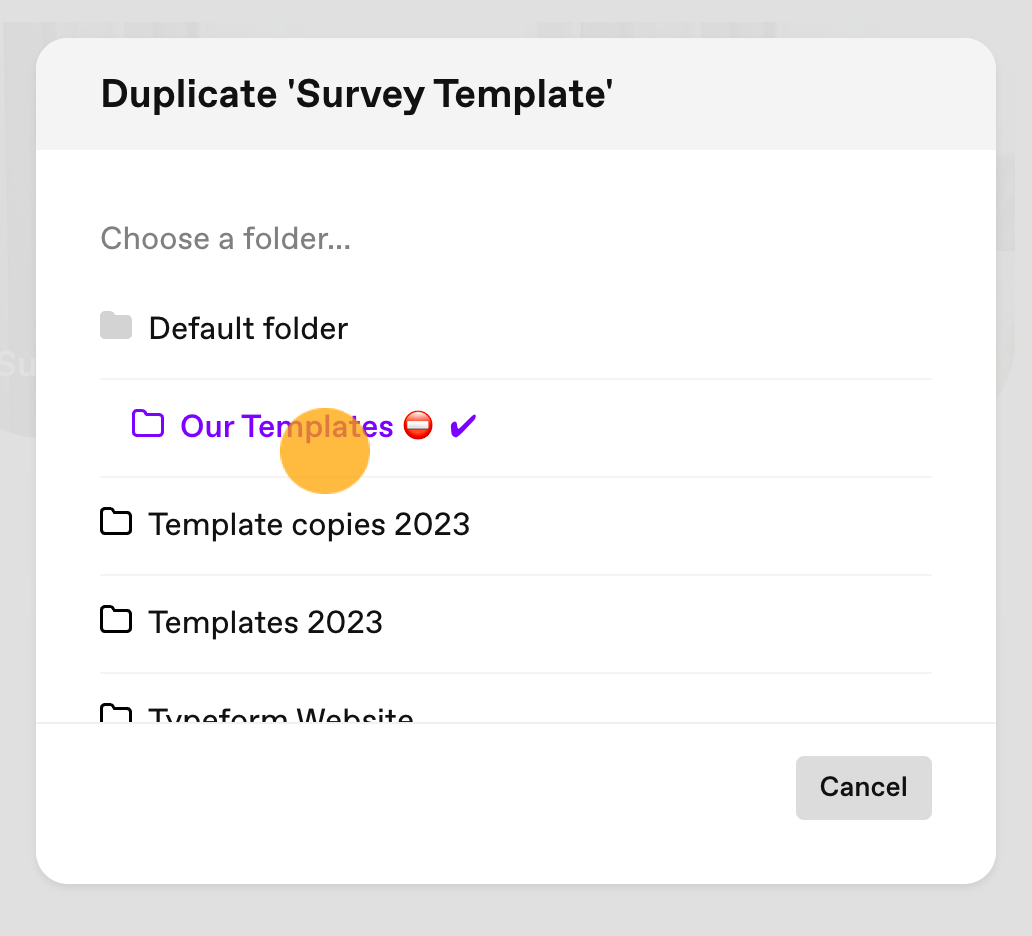This screenshot has height=936, width=1032.
Task: Click the purple Our Templates folder icon
Action: pyautogui.click(x=147, y=424)
